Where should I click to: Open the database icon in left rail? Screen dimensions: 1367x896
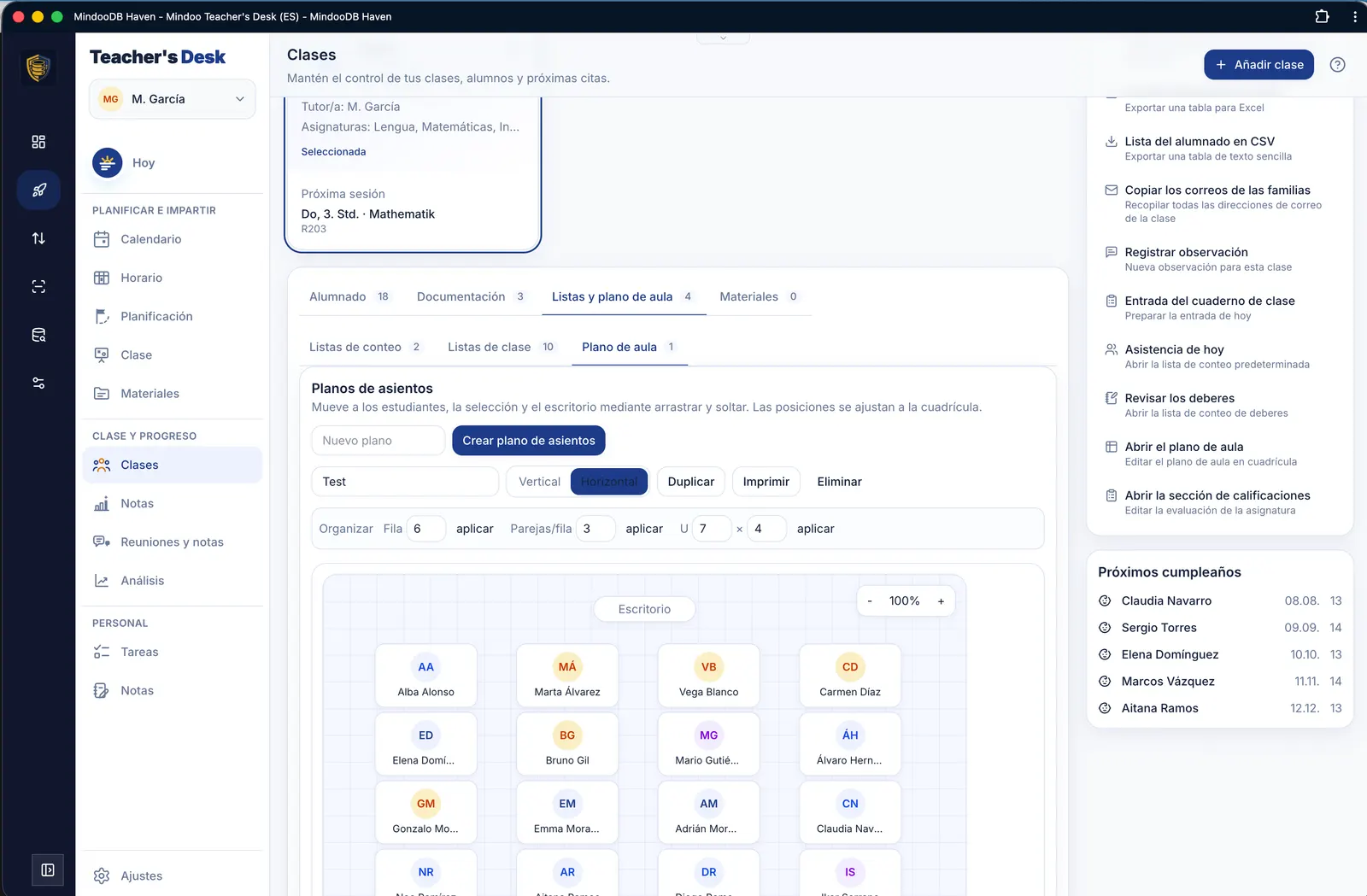[38, 335]
